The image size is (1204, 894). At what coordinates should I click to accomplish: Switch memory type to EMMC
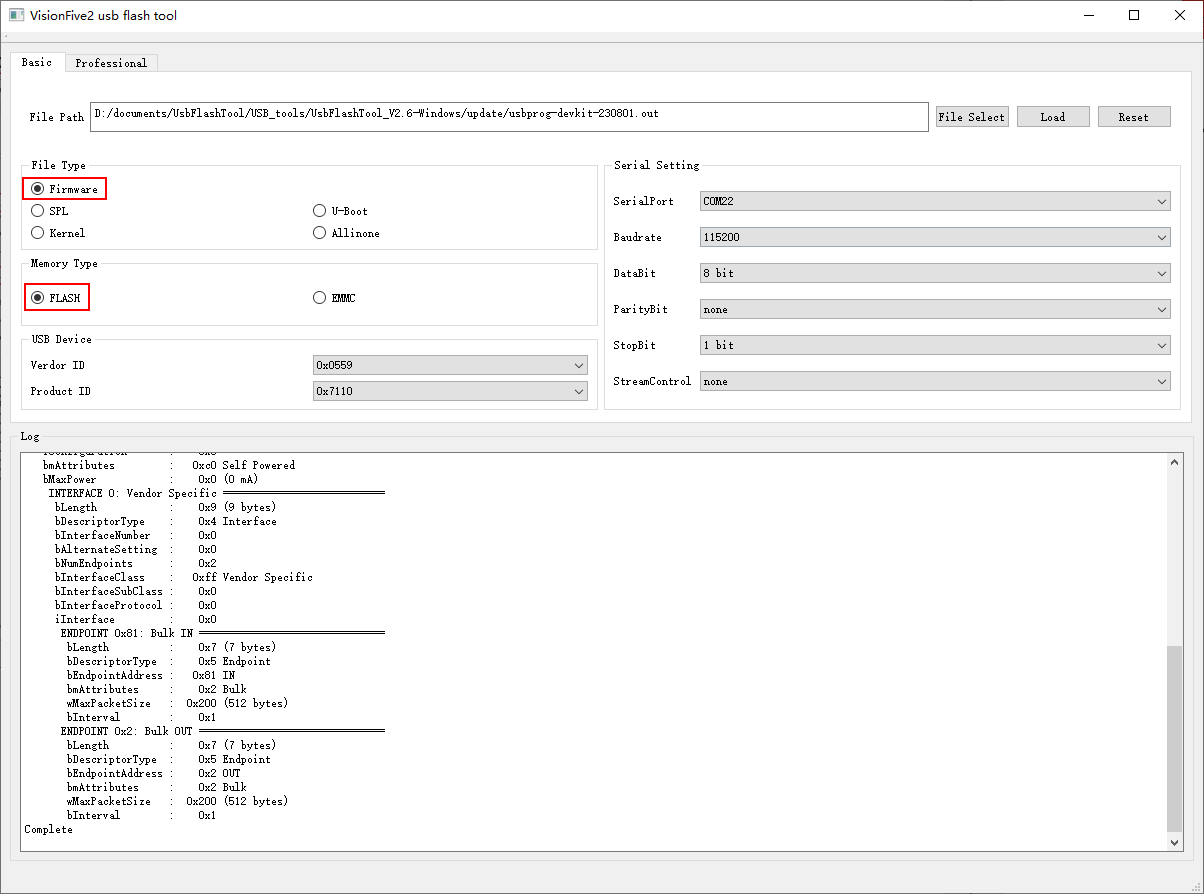point(334,298)
